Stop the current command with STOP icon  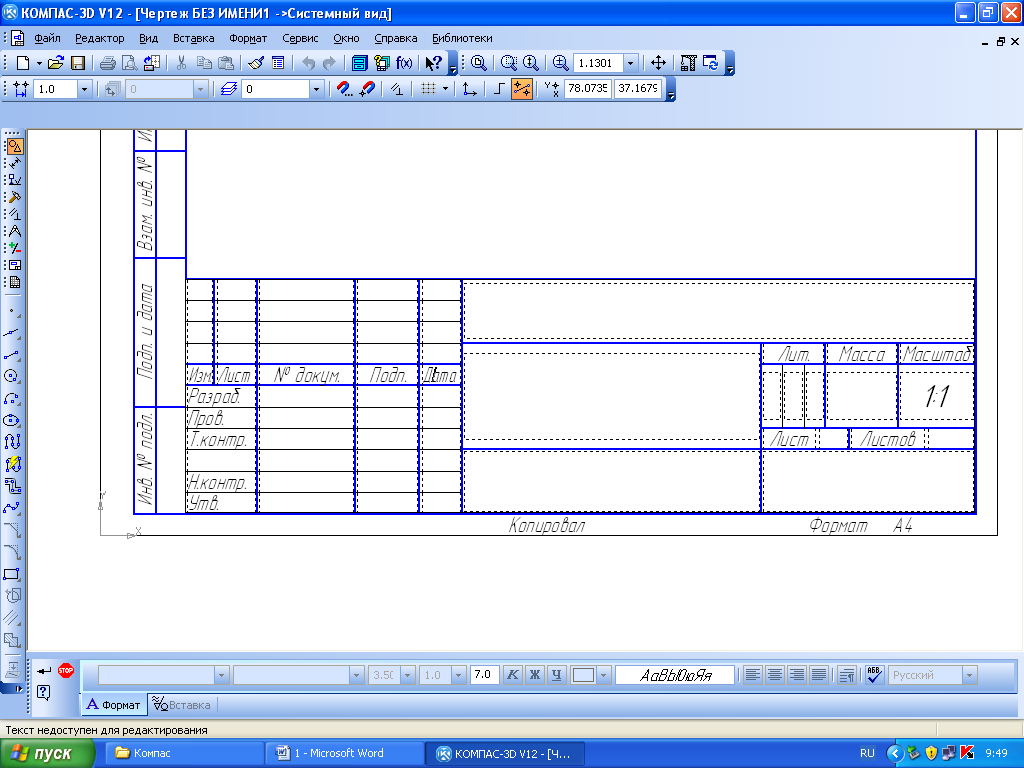tap(66, 670)
